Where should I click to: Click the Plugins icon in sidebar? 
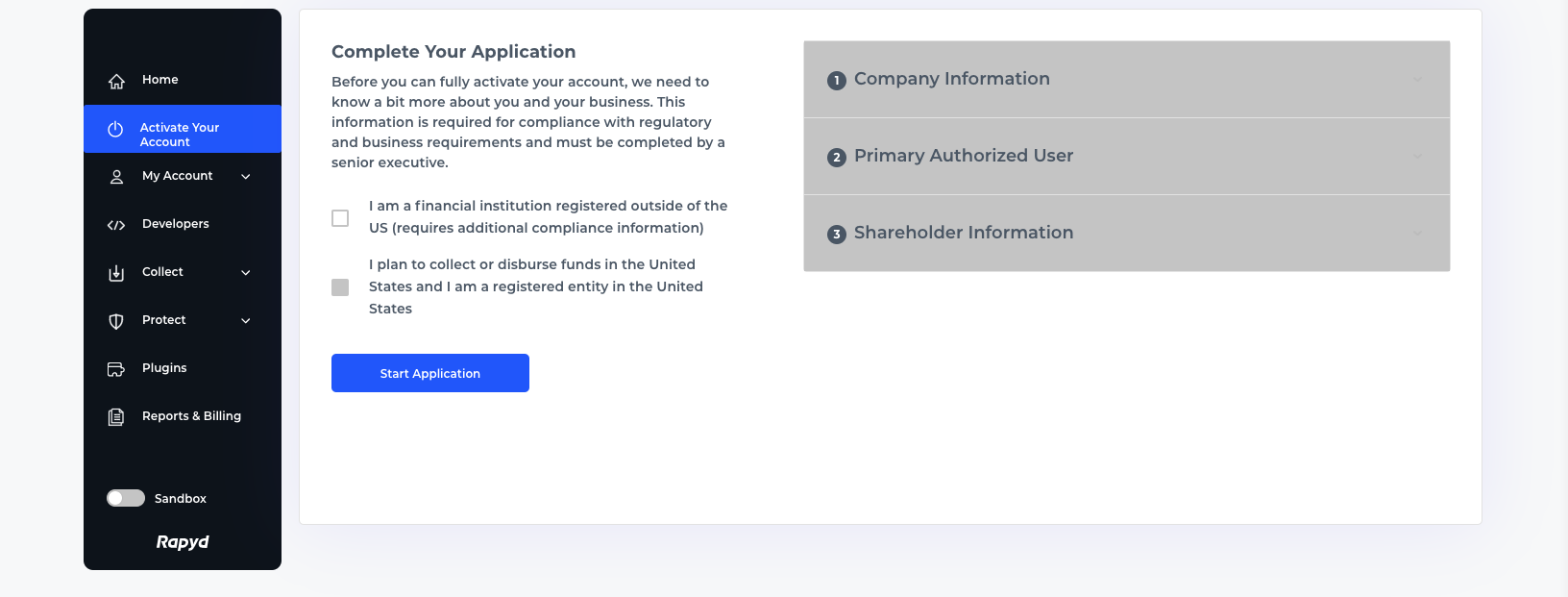pyautogui.click(x=116, y=369)
